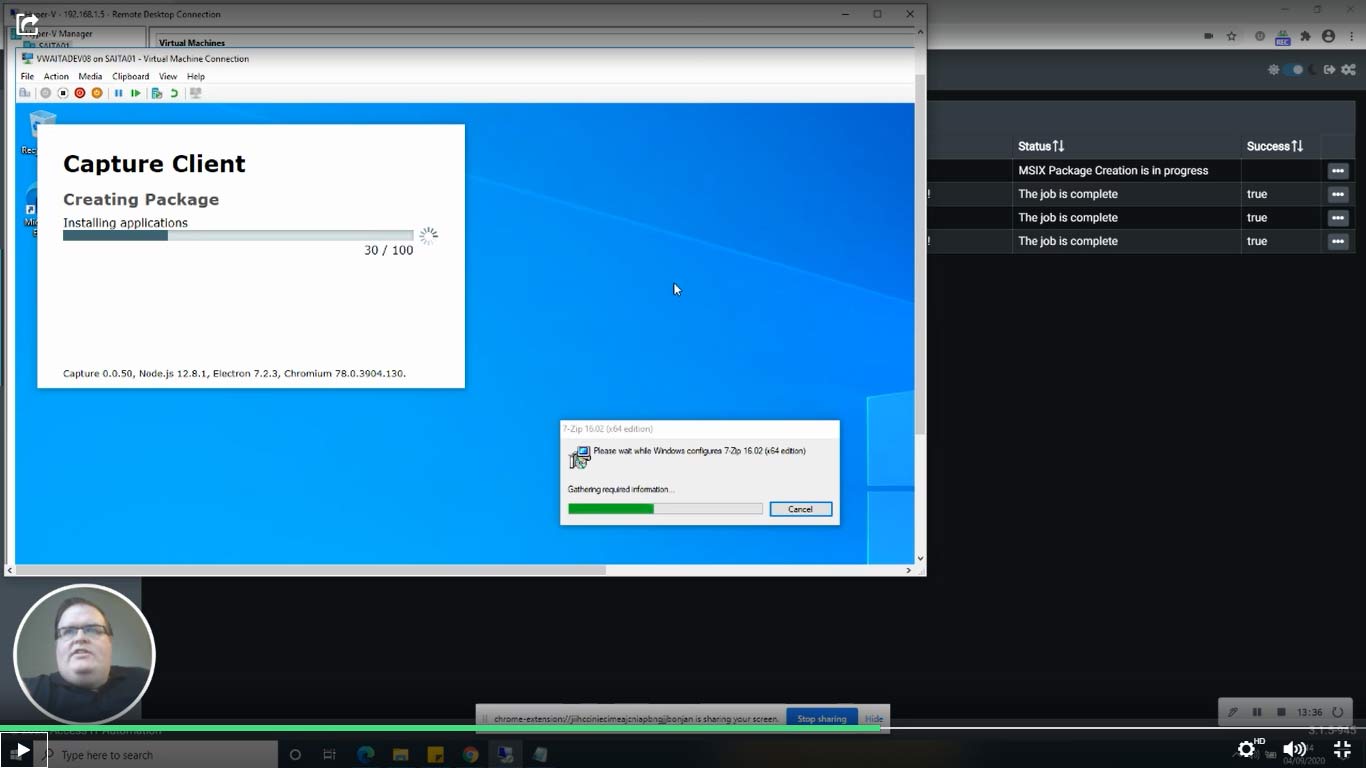This screenshot has width=1366, height=768.
Task: Click the logout icon in web app header
Action: click(1329, 70)
